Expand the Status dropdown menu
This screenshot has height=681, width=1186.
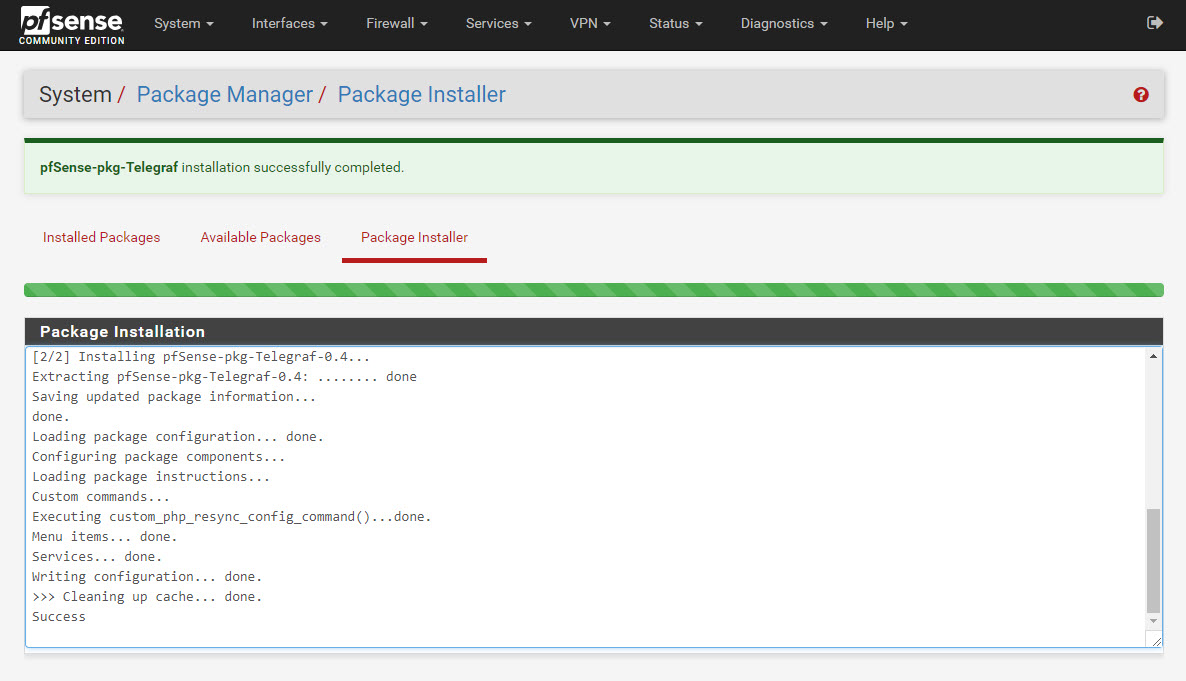tap(676, 23)
